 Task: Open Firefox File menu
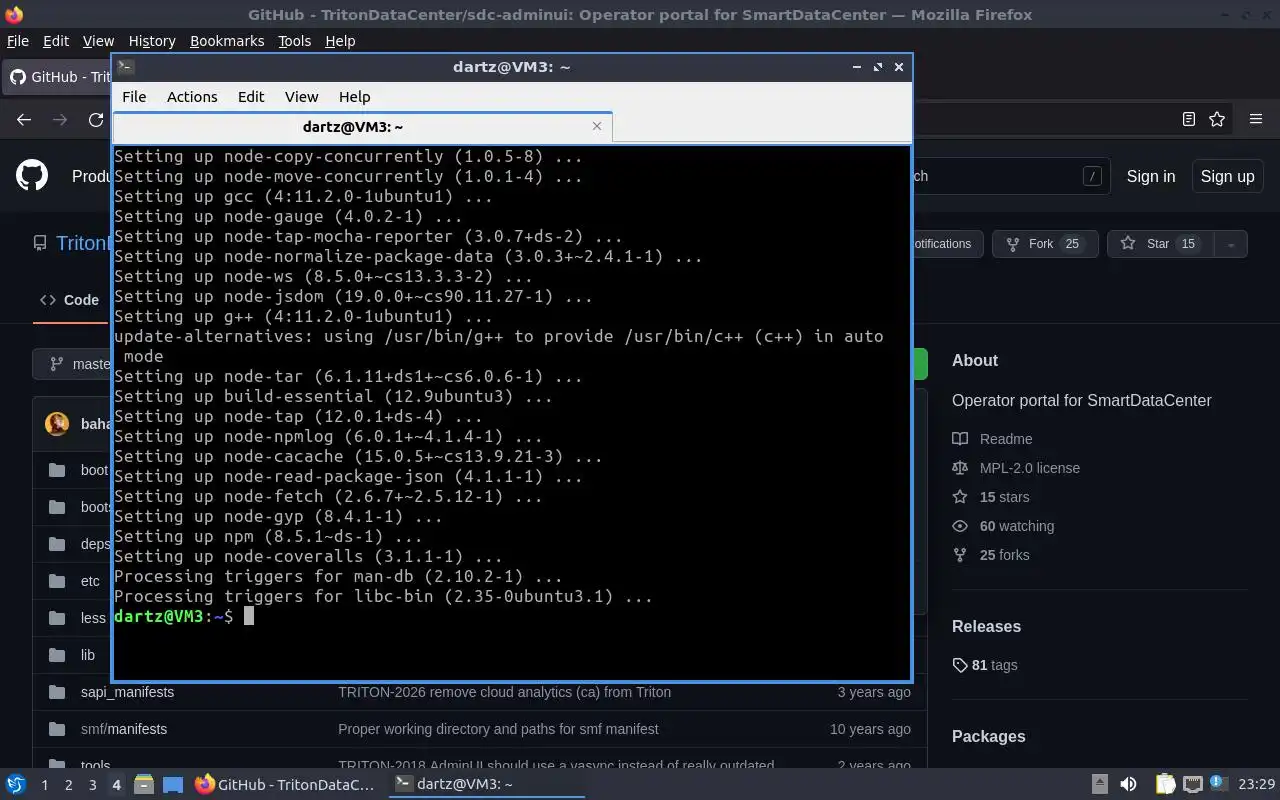click(x=18, y=41)
